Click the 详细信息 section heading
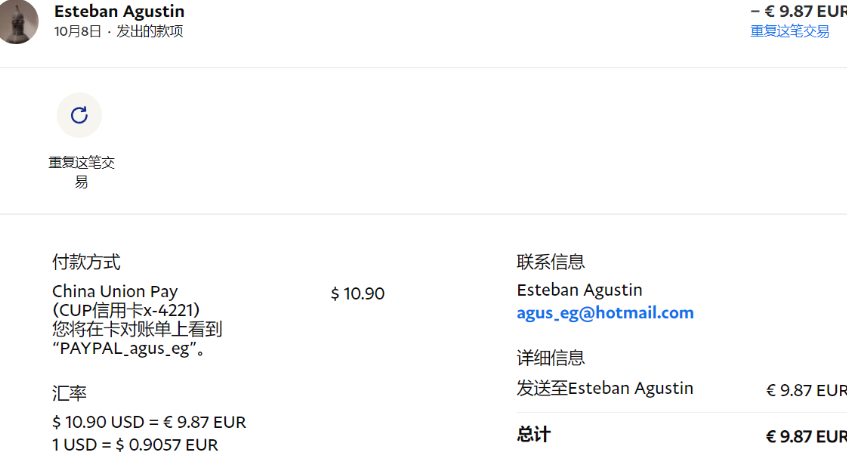The image size is (847, 459). click(x=550, y=357)
